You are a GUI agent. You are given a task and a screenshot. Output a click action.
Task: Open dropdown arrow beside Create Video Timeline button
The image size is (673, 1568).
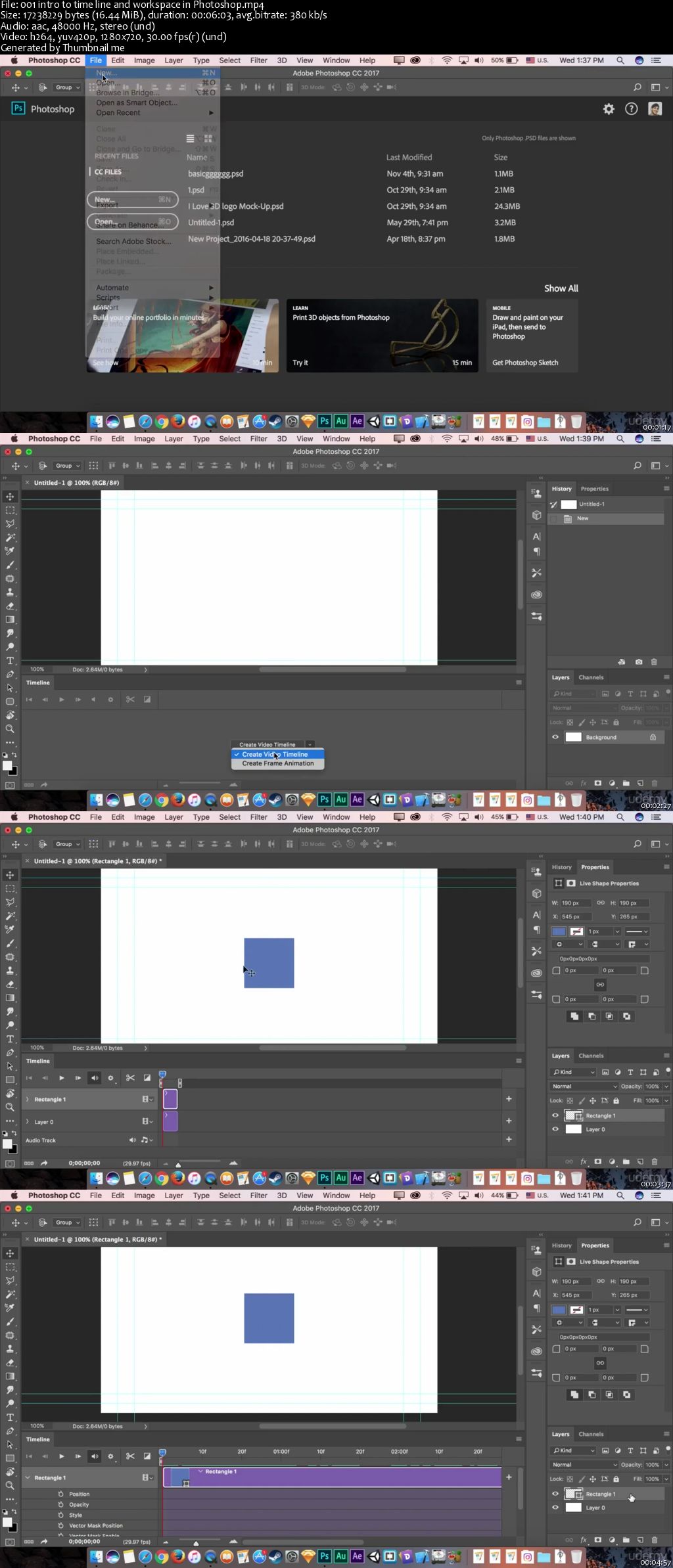(x=310, y=744)
